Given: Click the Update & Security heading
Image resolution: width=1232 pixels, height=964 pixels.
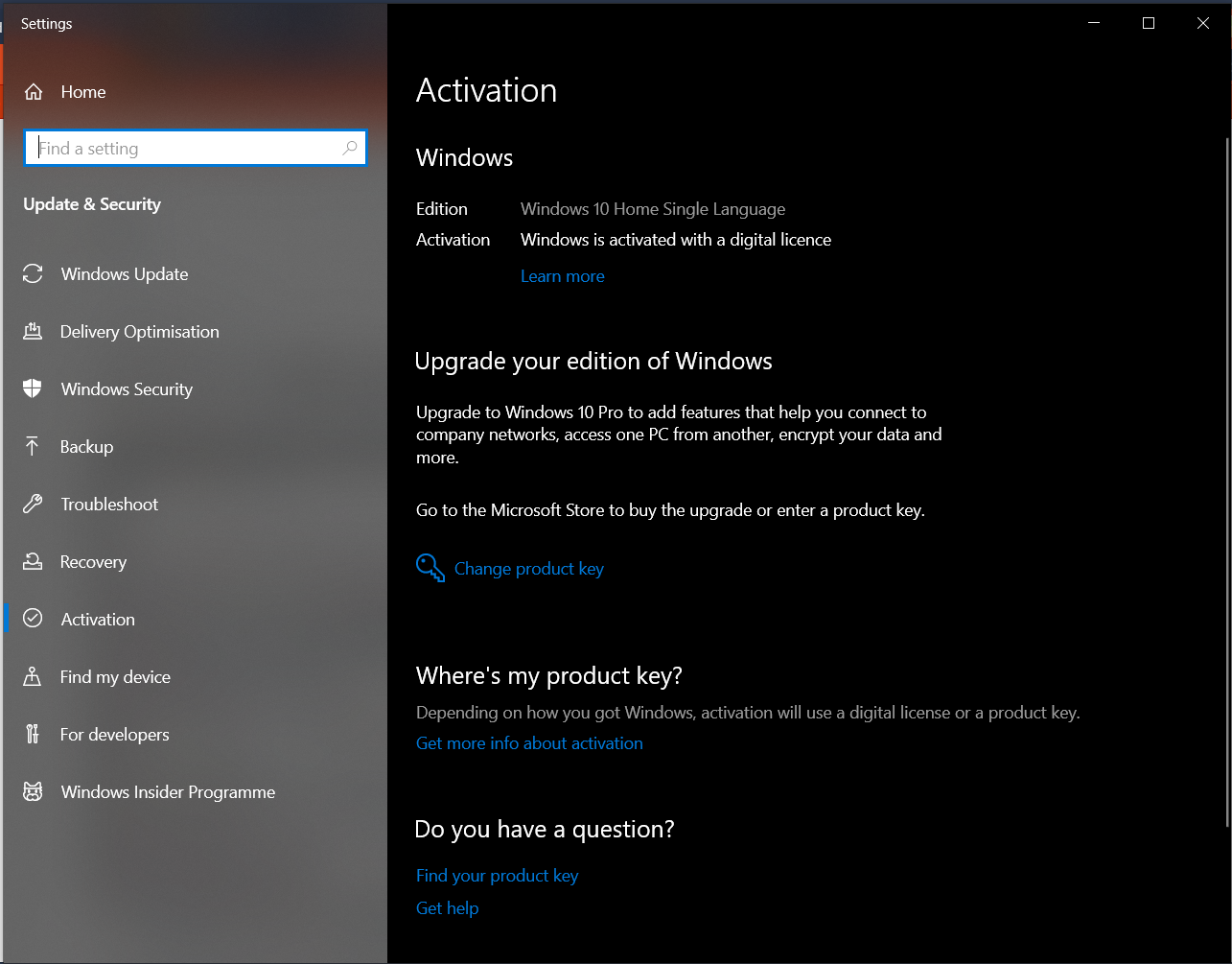Looking at the screenshot, I should coord(92,204).
